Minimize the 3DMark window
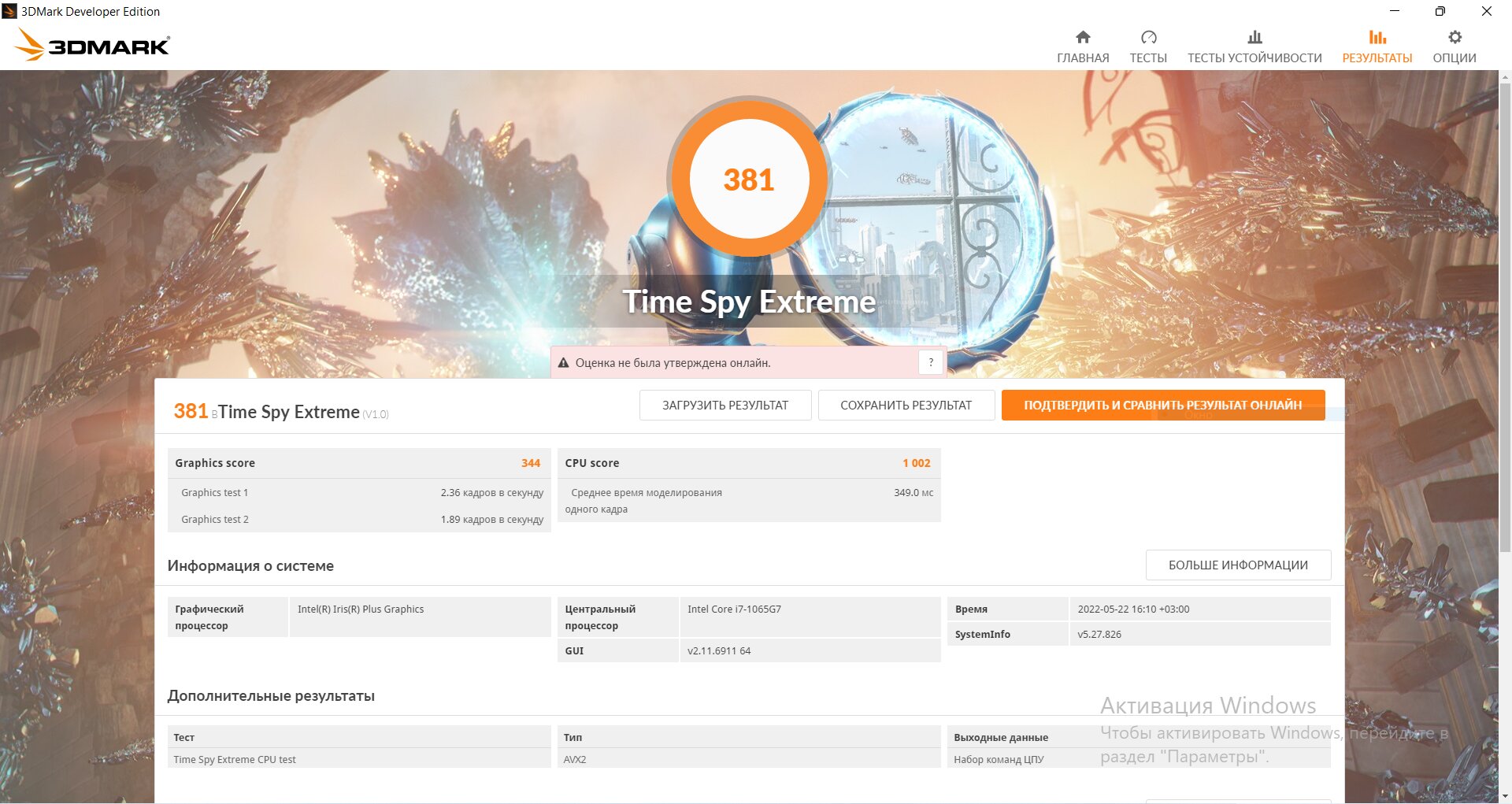1512x804 pixels. point(1395,11)
